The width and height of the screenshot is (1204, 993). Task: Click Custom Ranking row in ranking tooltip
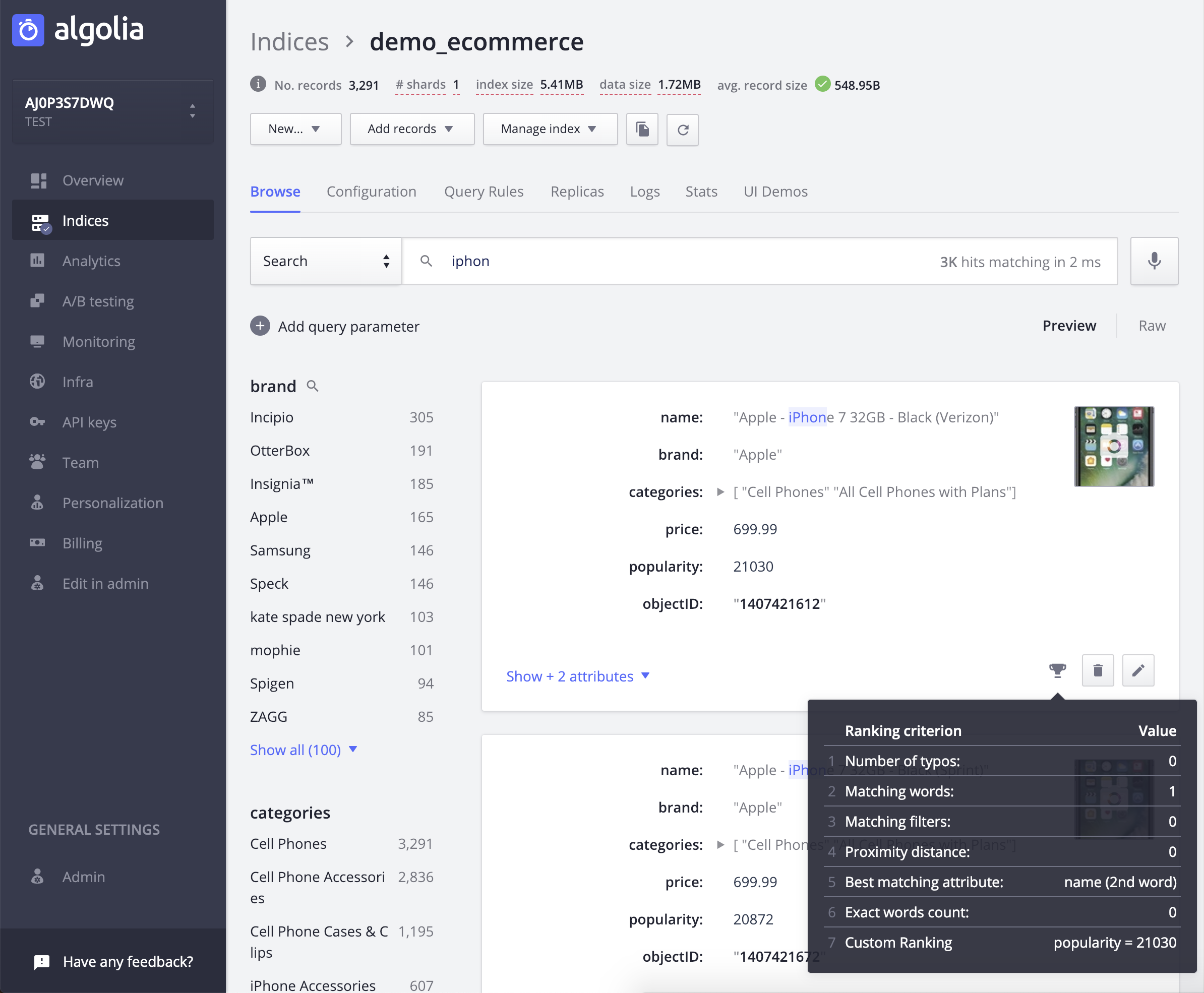pos(1002,942)
